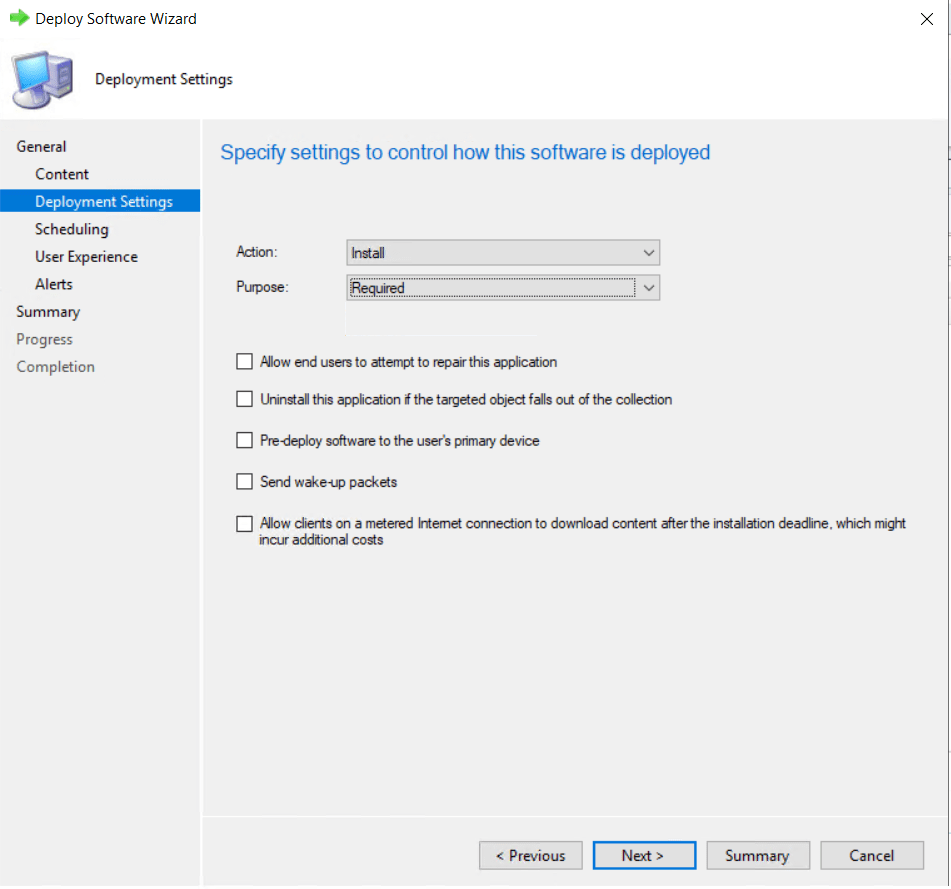Go back with the Previous button
951x889 pixels.
530,855
